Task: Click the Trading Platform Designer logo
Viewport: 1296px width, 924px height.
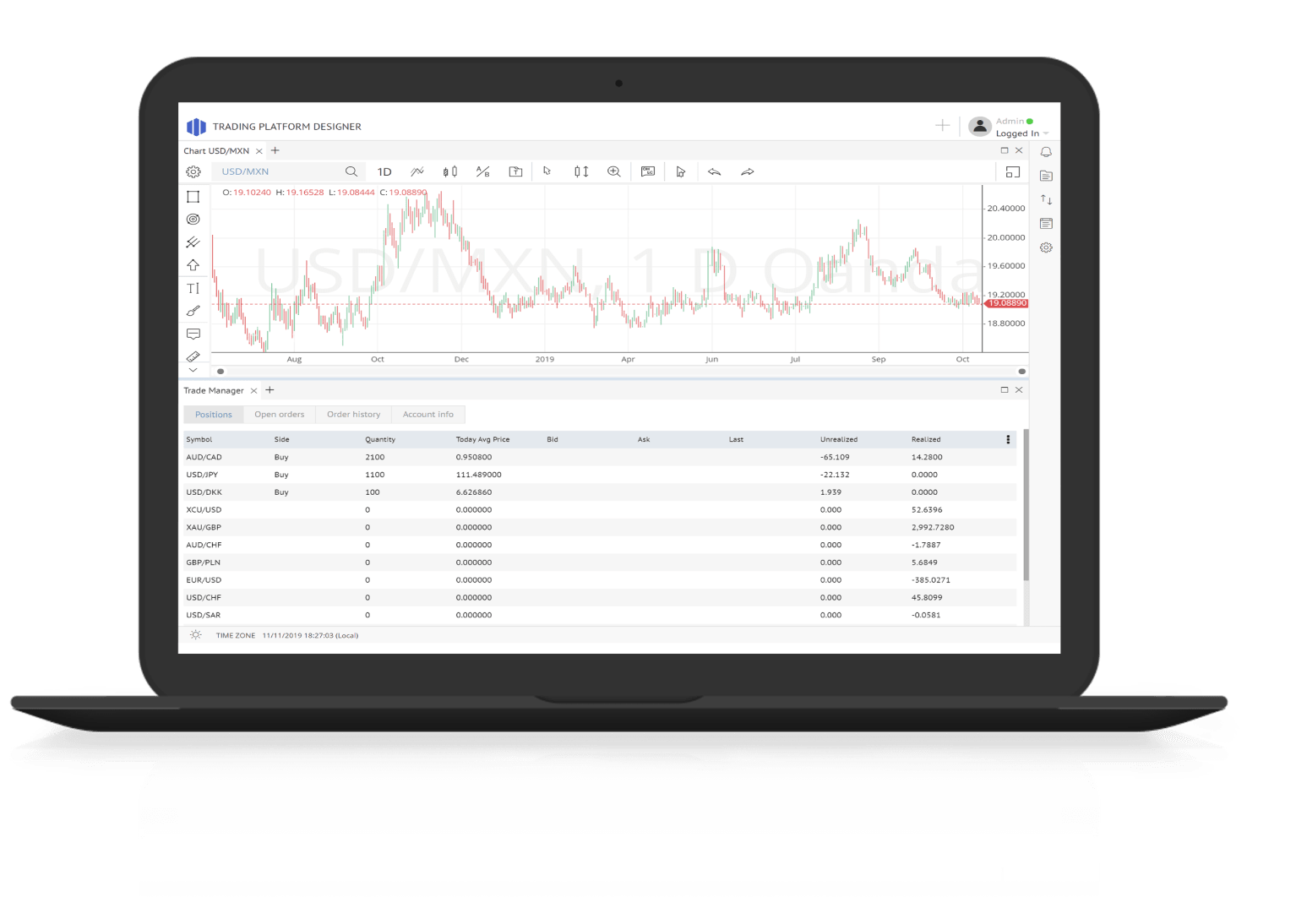Action: click(x=196, y=127)
